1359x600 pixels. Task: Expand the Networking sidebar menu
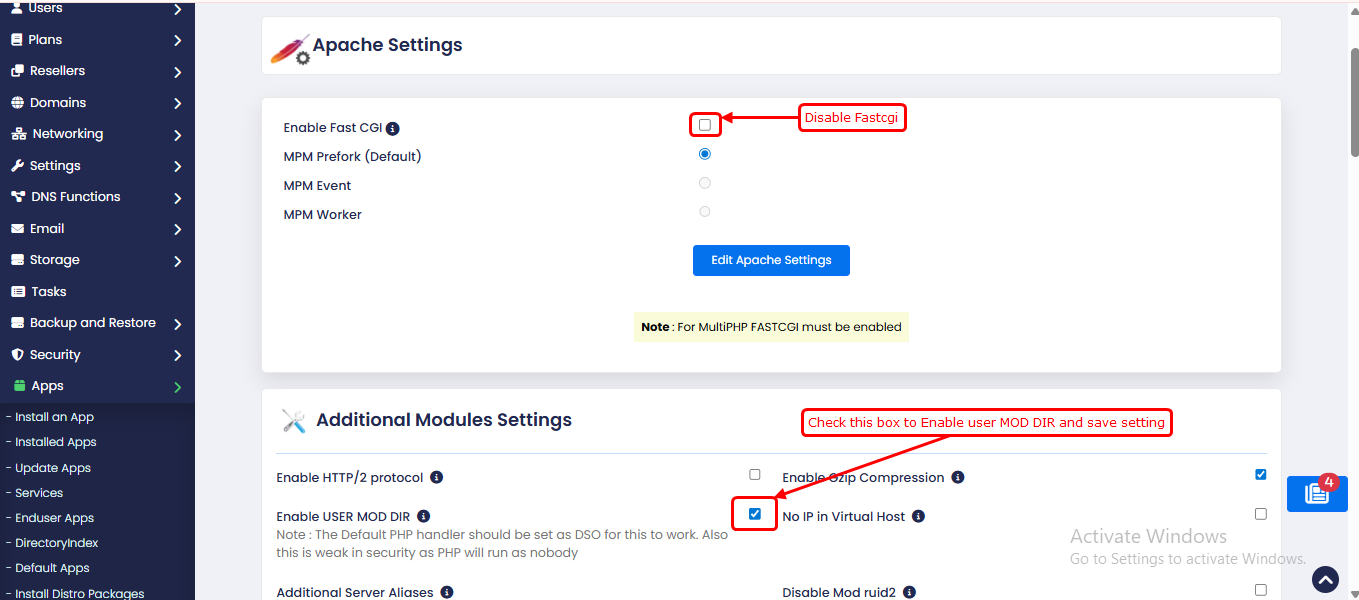[x=96, y=134]
